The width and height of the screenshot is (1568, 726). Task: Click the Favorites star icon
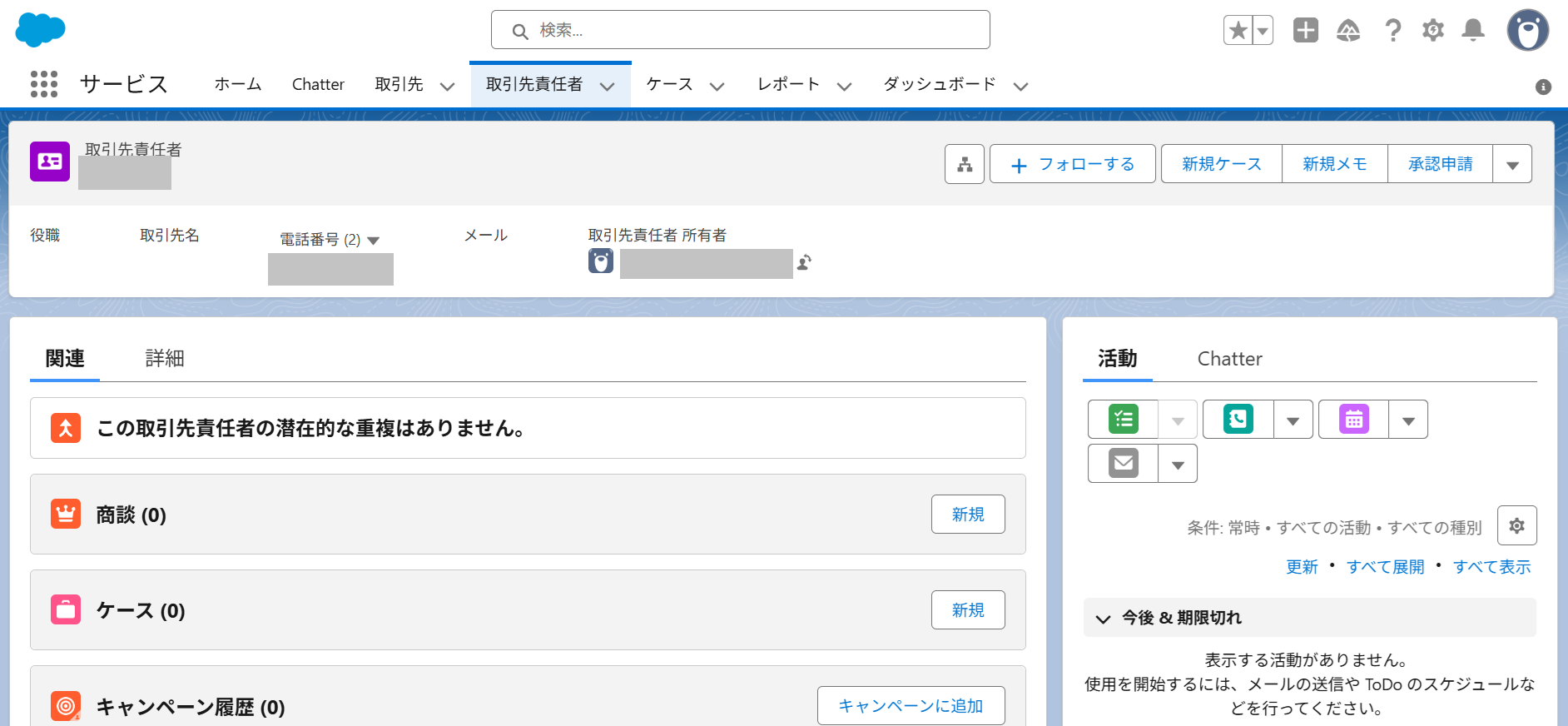coord(1238,31)
